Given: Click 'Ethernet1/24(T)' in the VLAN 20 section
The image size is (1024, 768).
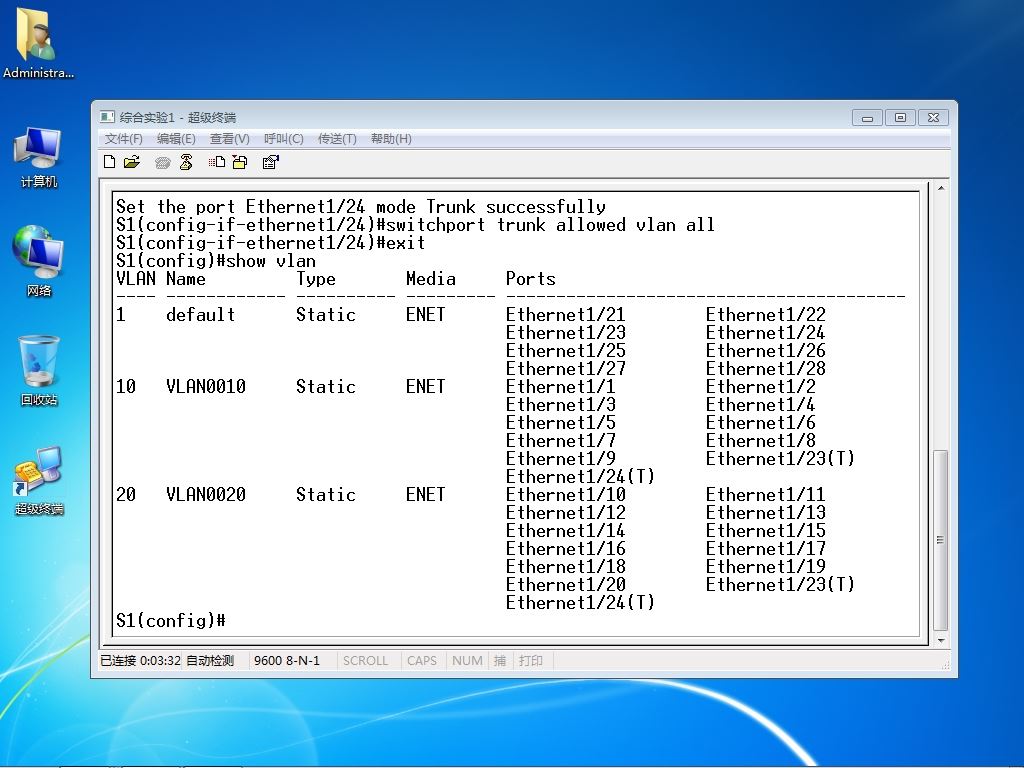Looking at the screenshot, I should pos(580,602).
